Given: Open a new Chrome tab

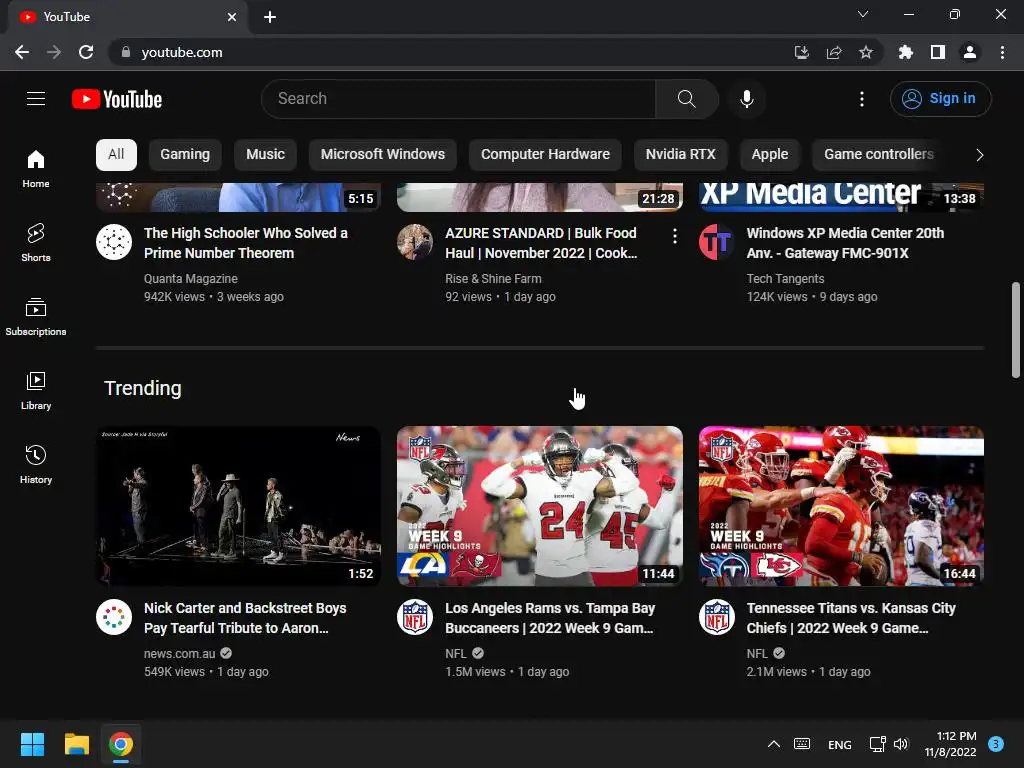Looking at the screenshot, I should (270, 17).
